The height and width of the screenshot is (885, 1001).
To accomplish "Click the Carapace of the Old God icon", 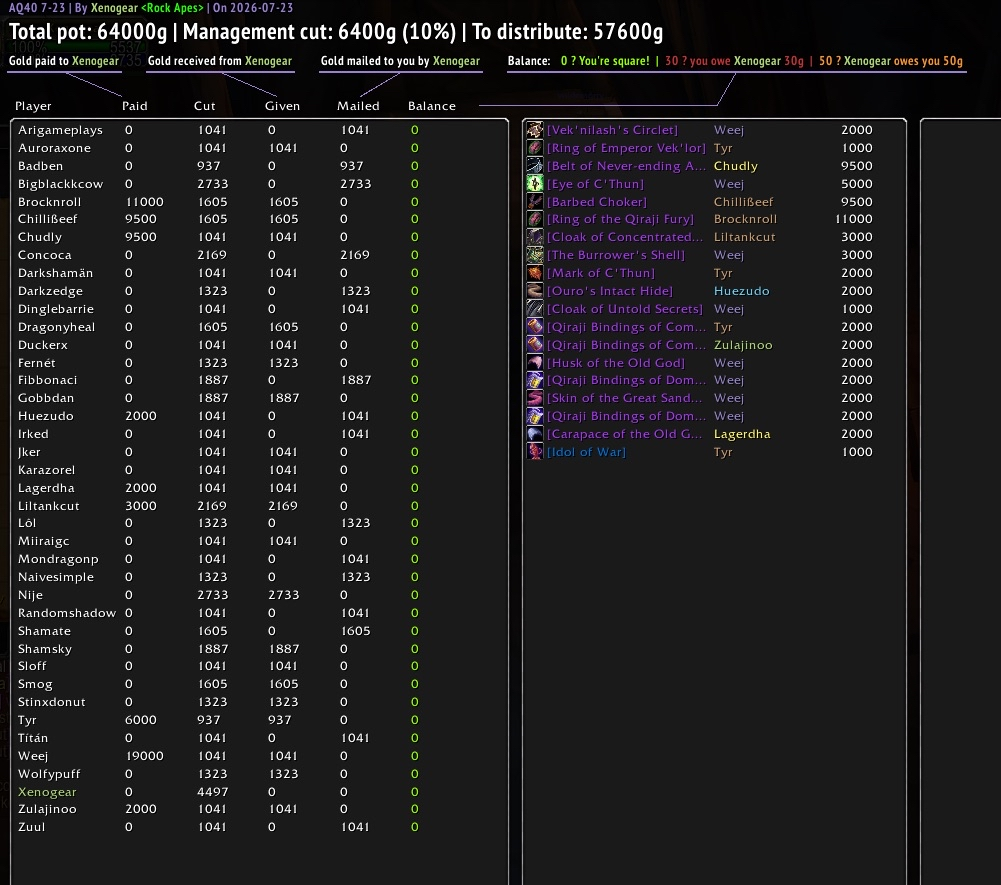I will (x=534, y=434).
